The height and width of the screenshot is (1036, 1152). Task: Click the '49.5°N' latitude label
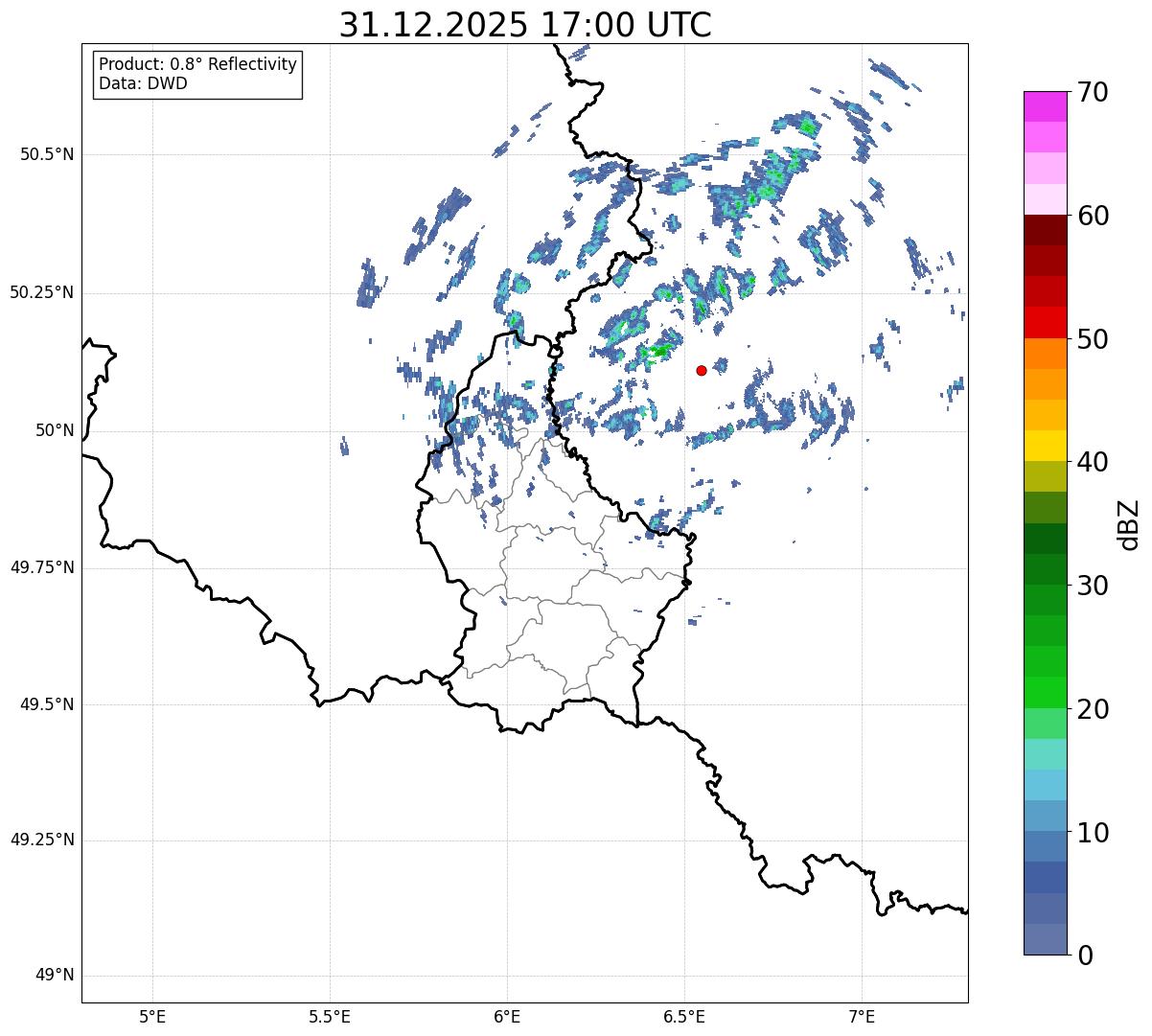tap(48, 704)
